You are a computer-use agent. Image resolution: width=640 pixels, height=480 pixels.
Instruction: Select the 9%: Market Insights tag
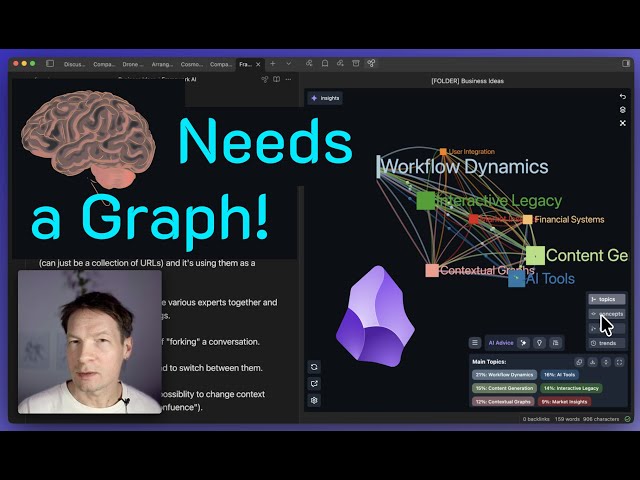564,402
